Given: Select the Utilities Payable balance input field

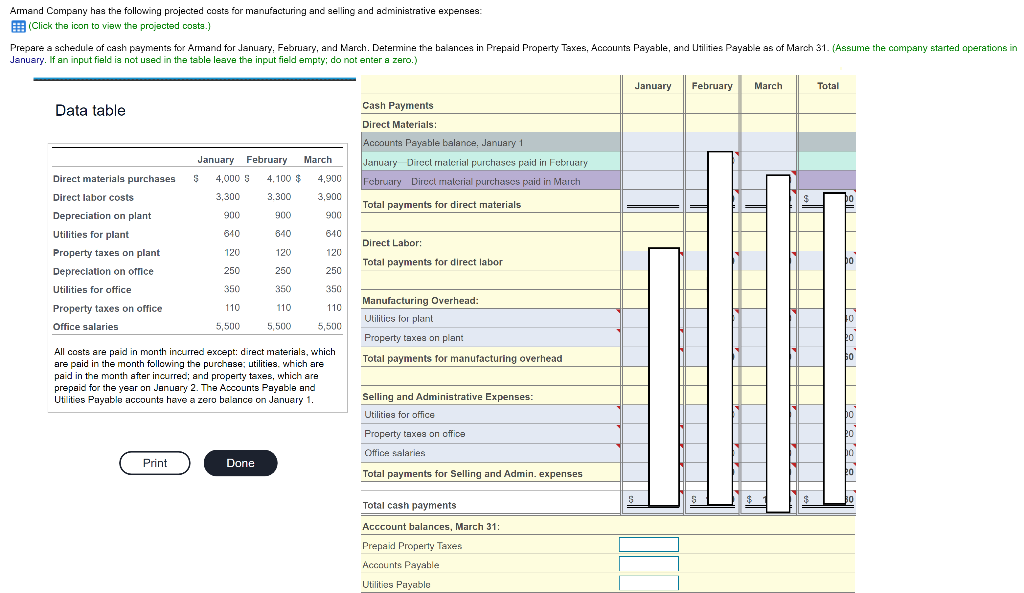Looking at the screenshot, I should pyautogui.click(x=648, y=583).
